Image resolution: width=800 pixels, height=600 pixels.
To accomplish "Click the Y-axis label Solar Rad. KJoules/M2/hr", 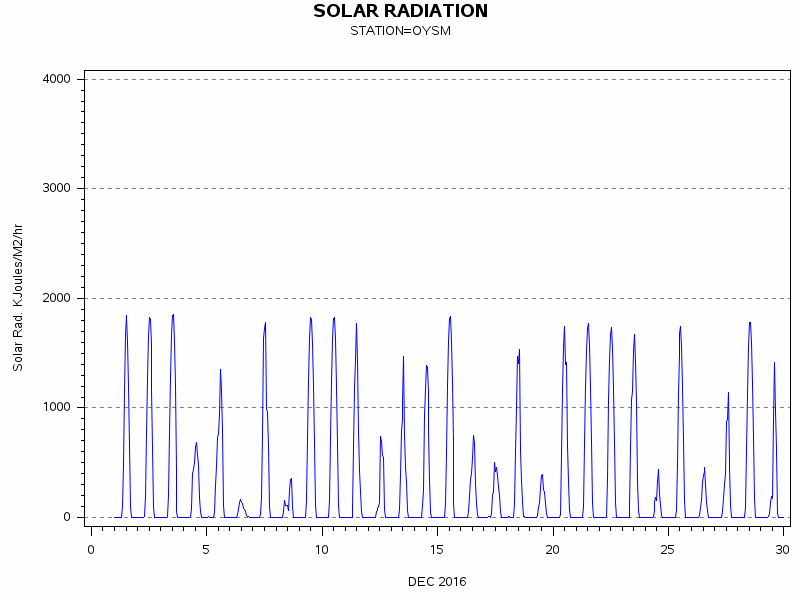I will pyautogui.click(x=18, y=297).
